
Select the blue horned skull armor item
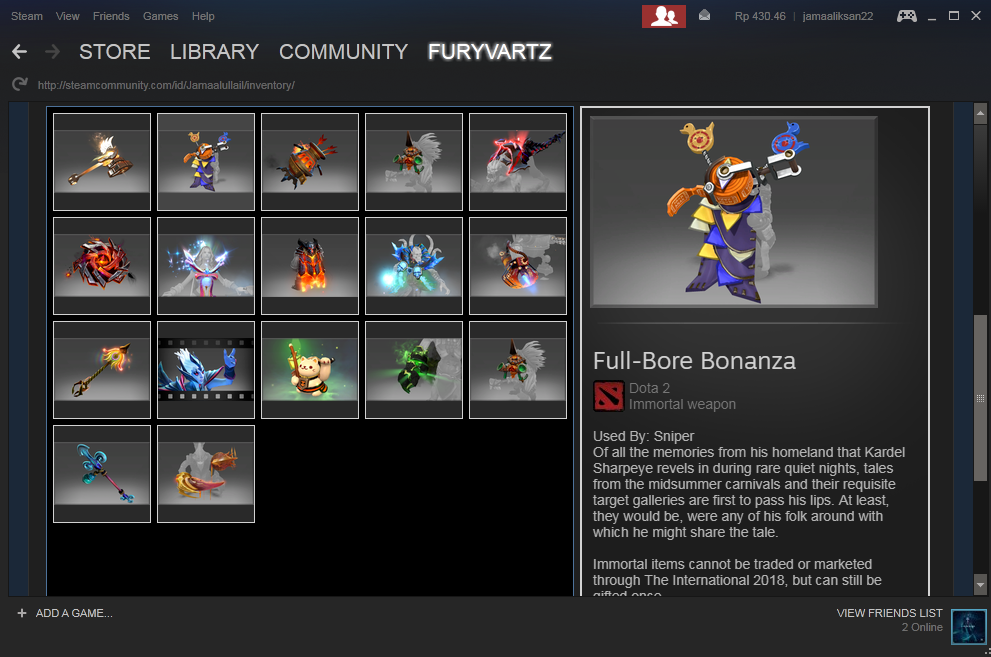pos(414,266)
